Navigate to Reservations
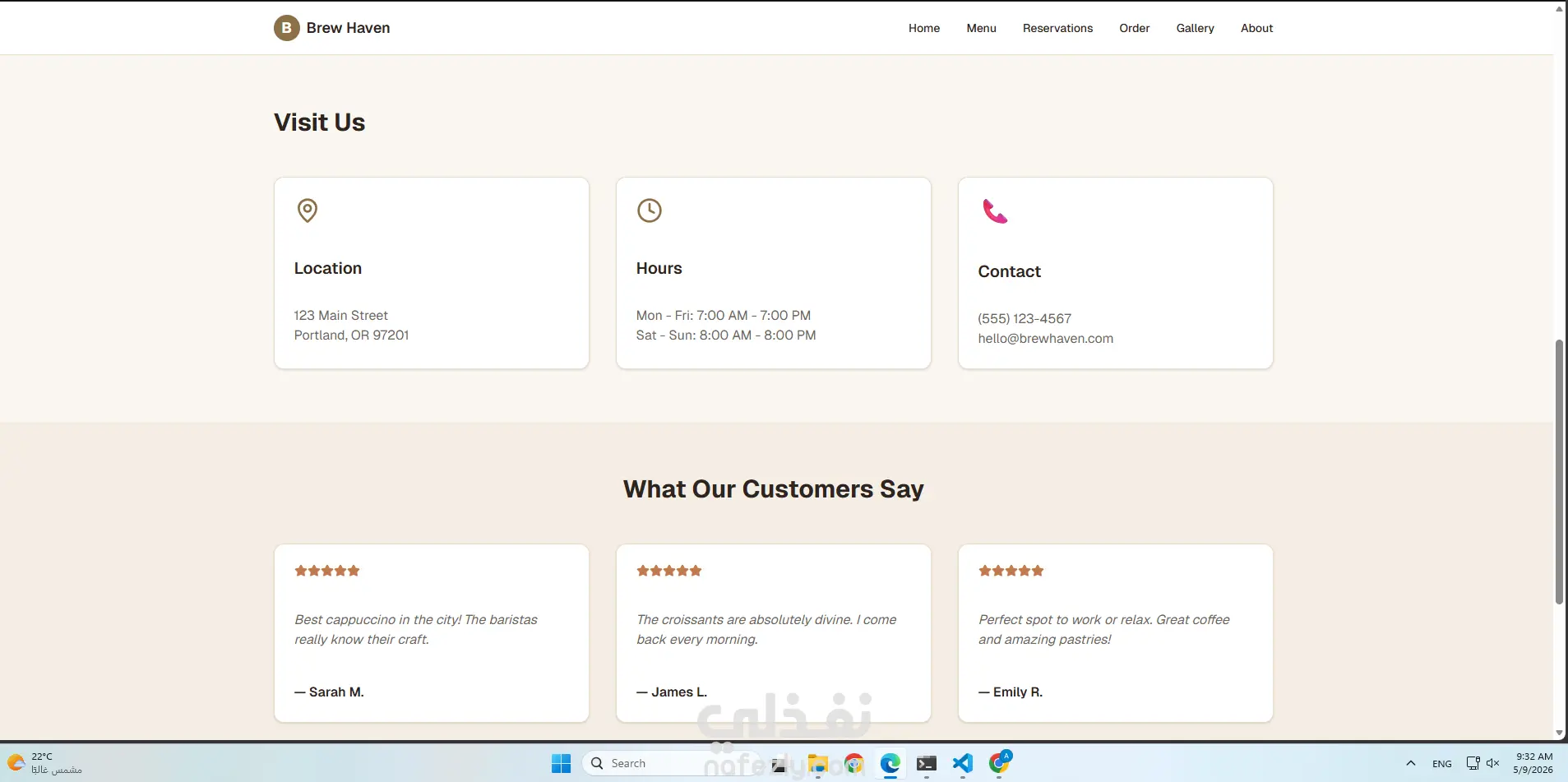 [1058, 28]
